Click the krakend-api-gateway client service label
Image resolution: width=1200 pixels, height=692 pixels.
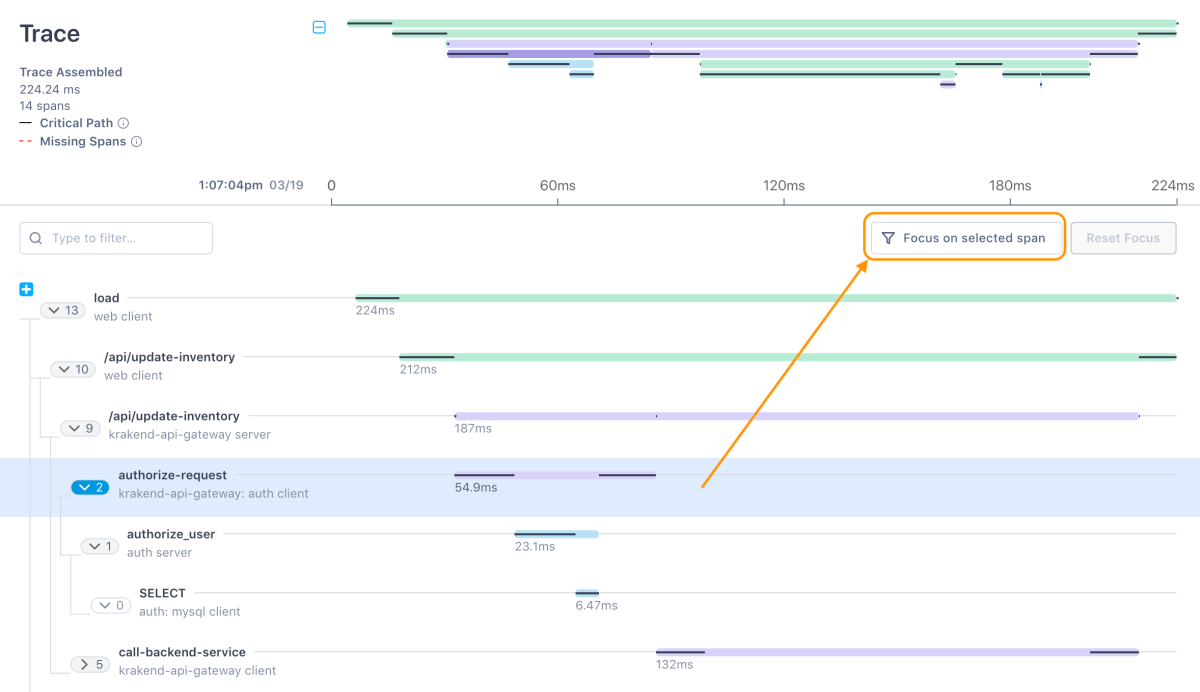click(197, 670)
